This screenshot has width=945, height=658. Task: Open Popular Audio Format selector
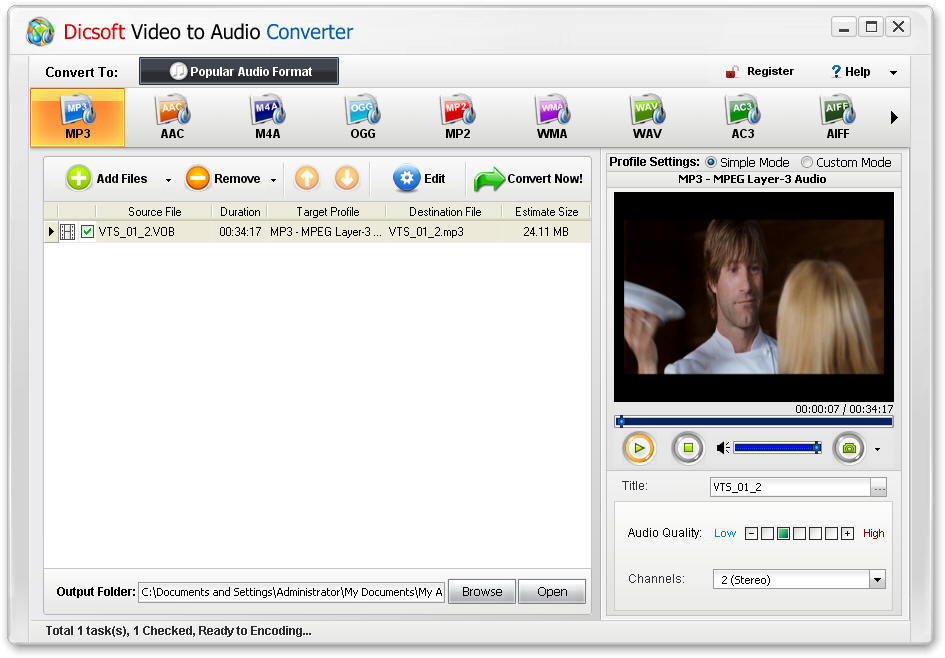[239, 71]
